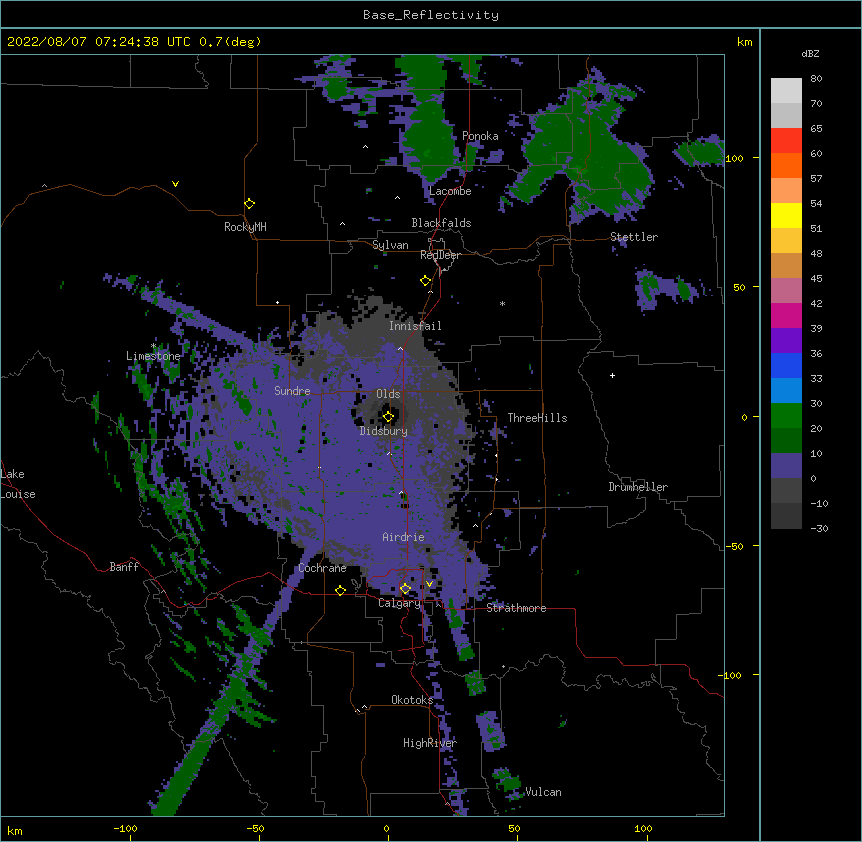Viewport: 862px width, 842px height.
Task: Click the purple 10 dBZ legend swatch
Action: coord(786,466)
